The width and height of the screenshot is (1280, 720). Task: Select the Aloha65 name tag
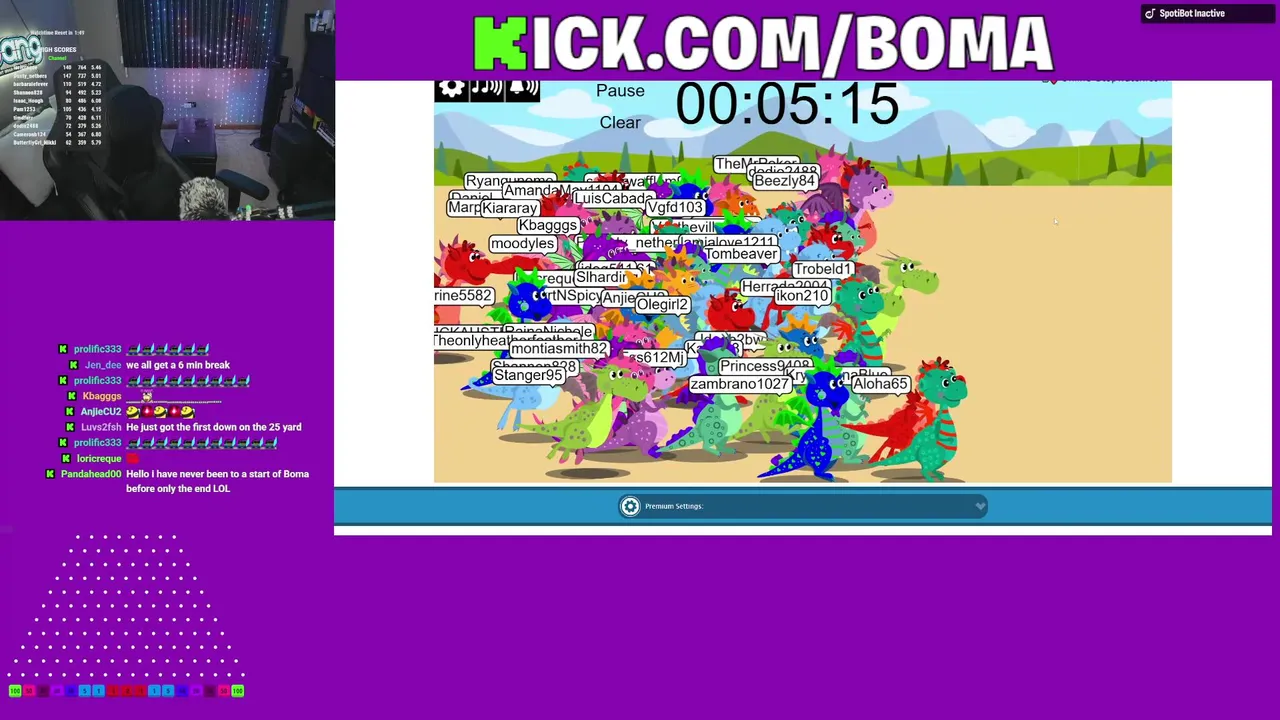[880, 383]
